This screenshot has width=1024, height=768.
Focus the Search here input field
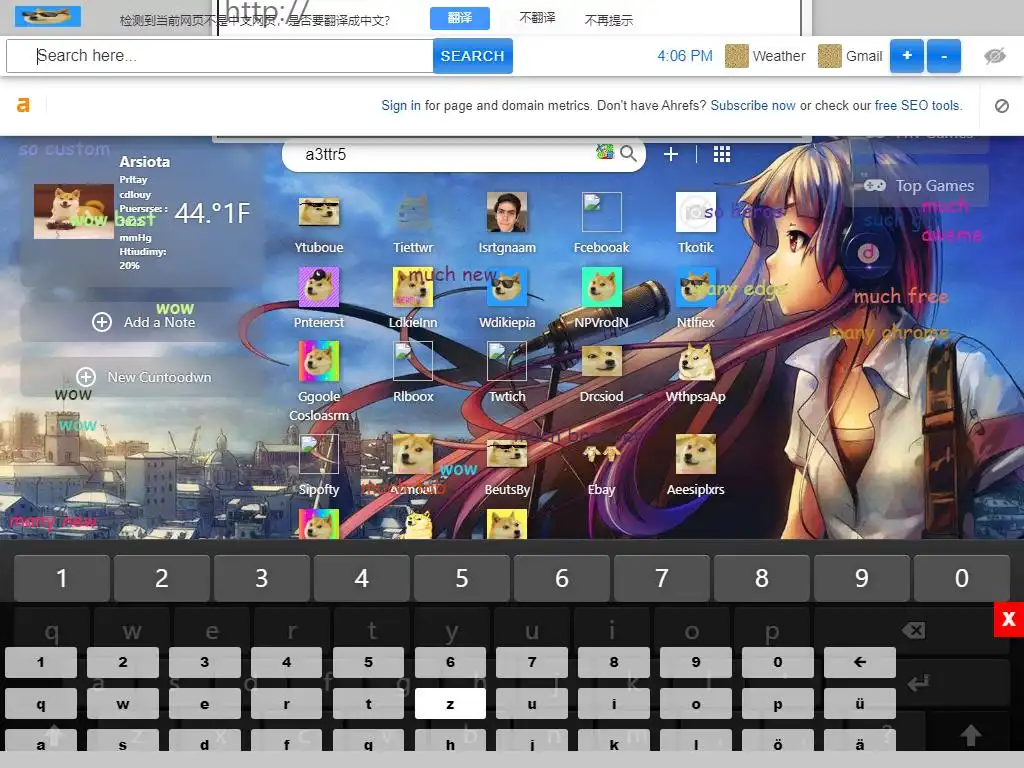220,56
